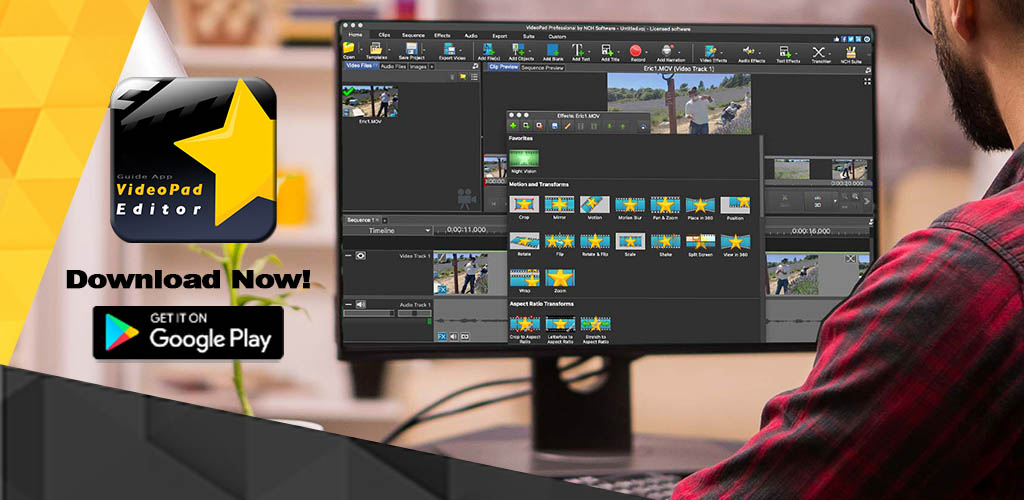Click the Transition toolbar icon
This screenshot has height=500, width=1024.
point(820,53)
